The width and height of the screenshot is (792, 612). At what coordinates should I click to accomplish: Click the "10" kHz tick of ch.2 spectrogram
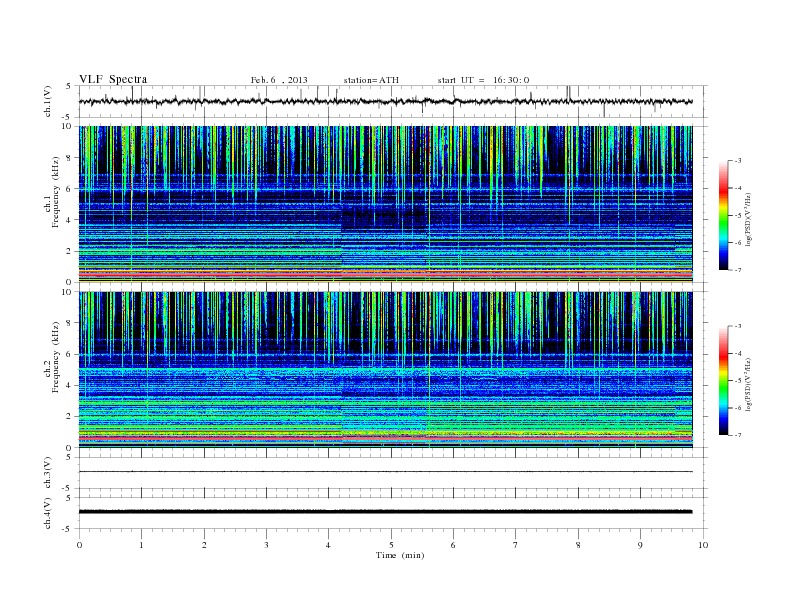click(x=67, y=292)
